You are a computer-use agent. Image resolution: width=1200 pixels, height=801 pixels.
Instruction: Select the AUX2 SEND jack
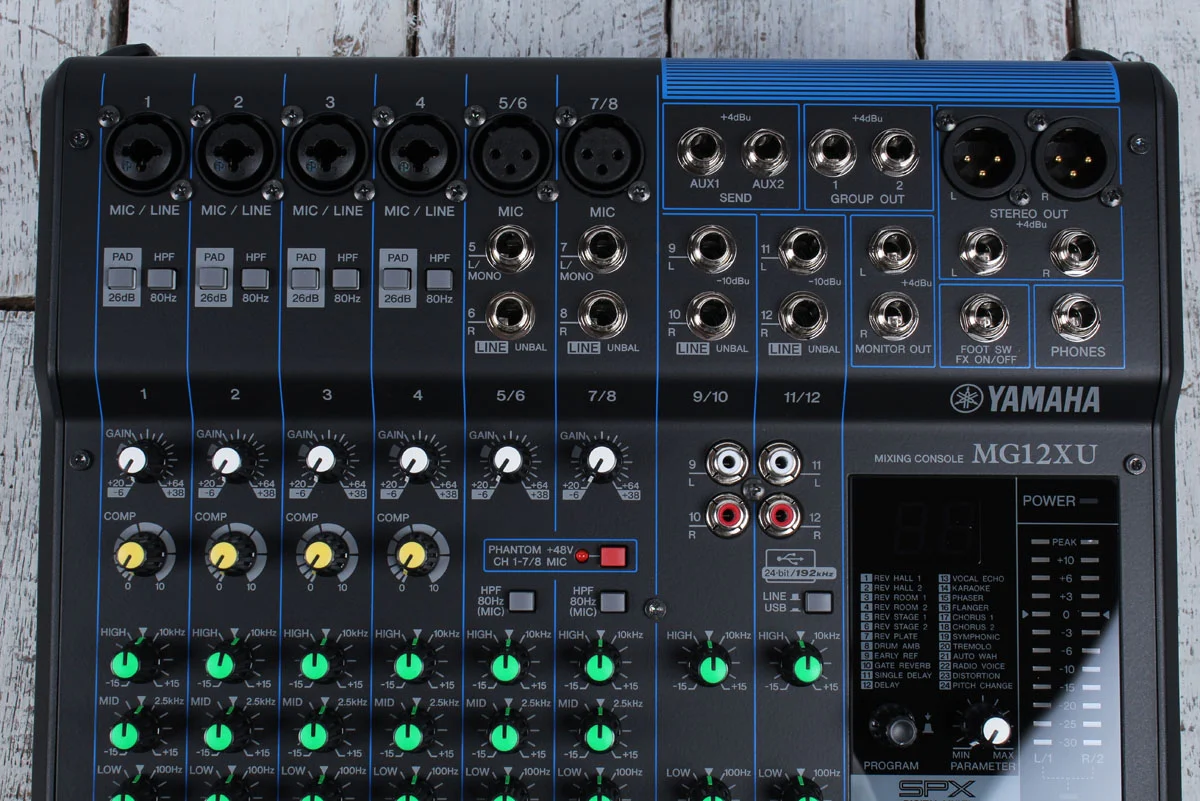[766, 152]
